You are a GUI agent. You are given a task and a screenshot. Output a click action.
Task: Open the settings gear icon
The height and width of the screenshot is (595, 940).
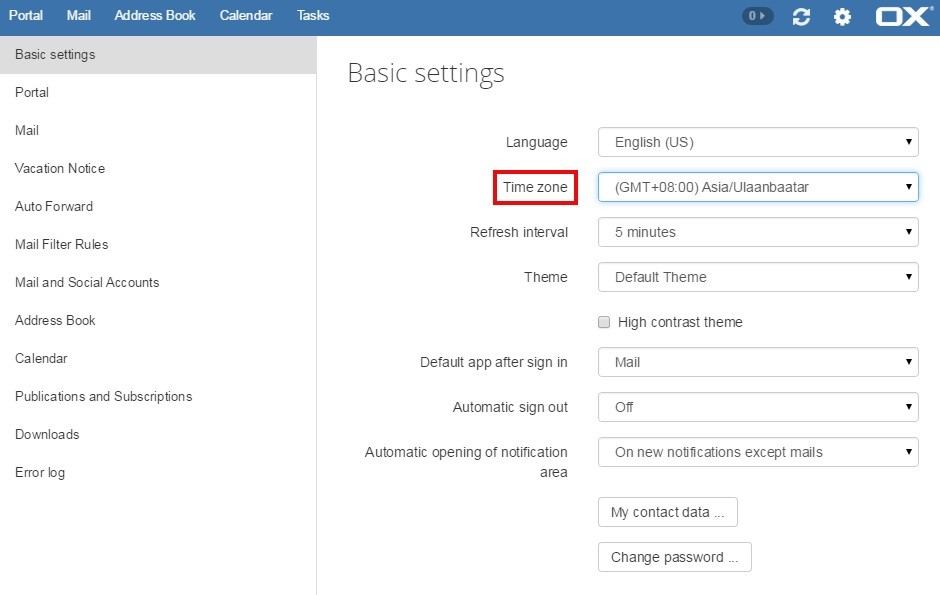point(842,16)
